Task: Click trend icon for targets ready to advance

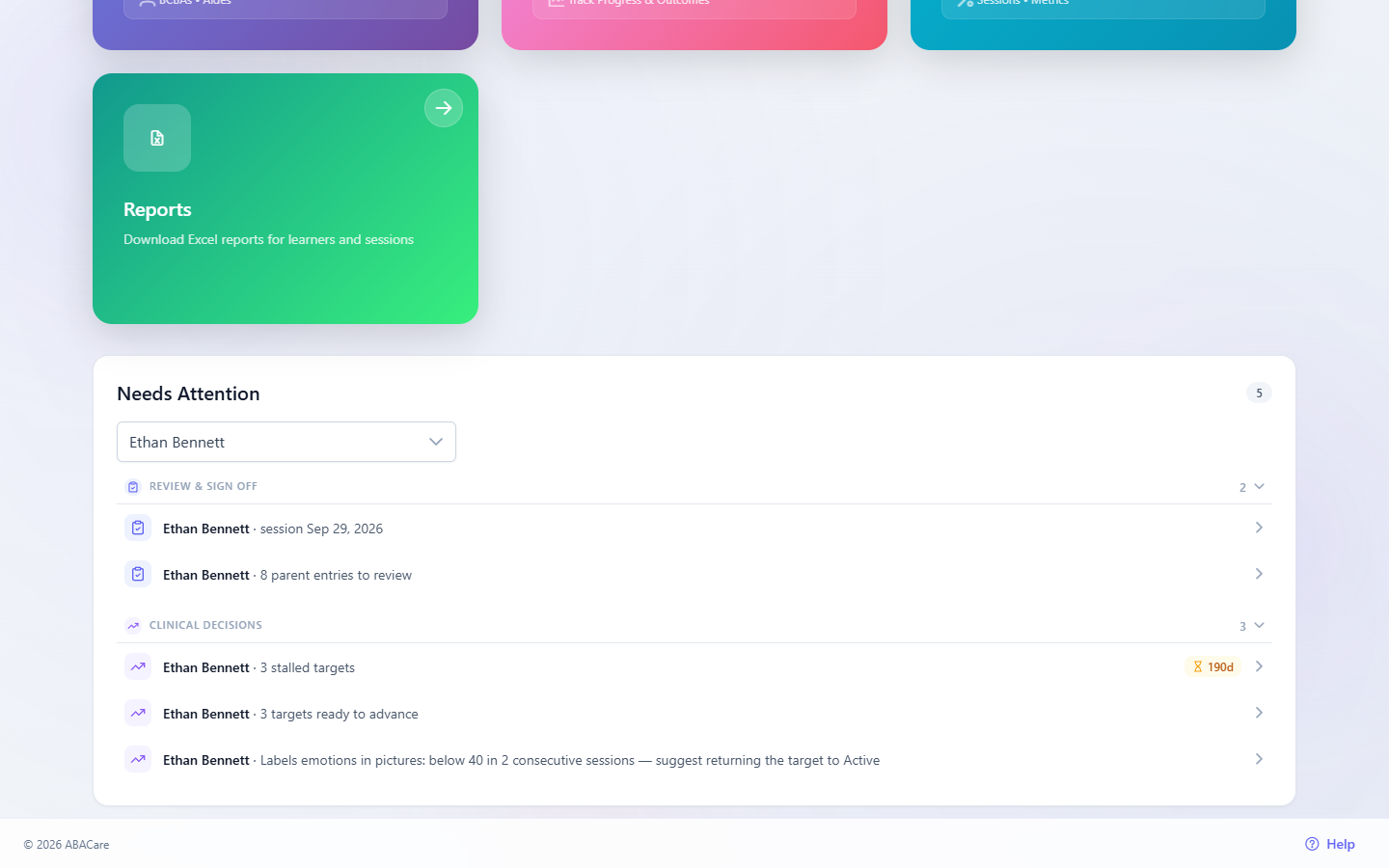Action: [x=138, y=713]
